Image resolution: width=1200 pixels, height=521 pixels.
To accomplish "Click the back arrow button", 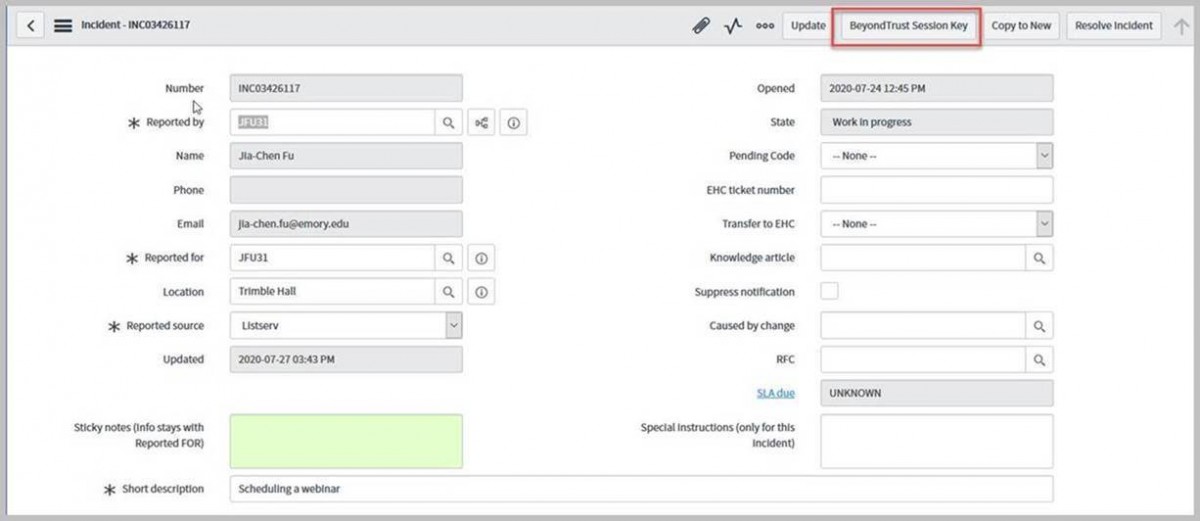I will pos(32,25).
